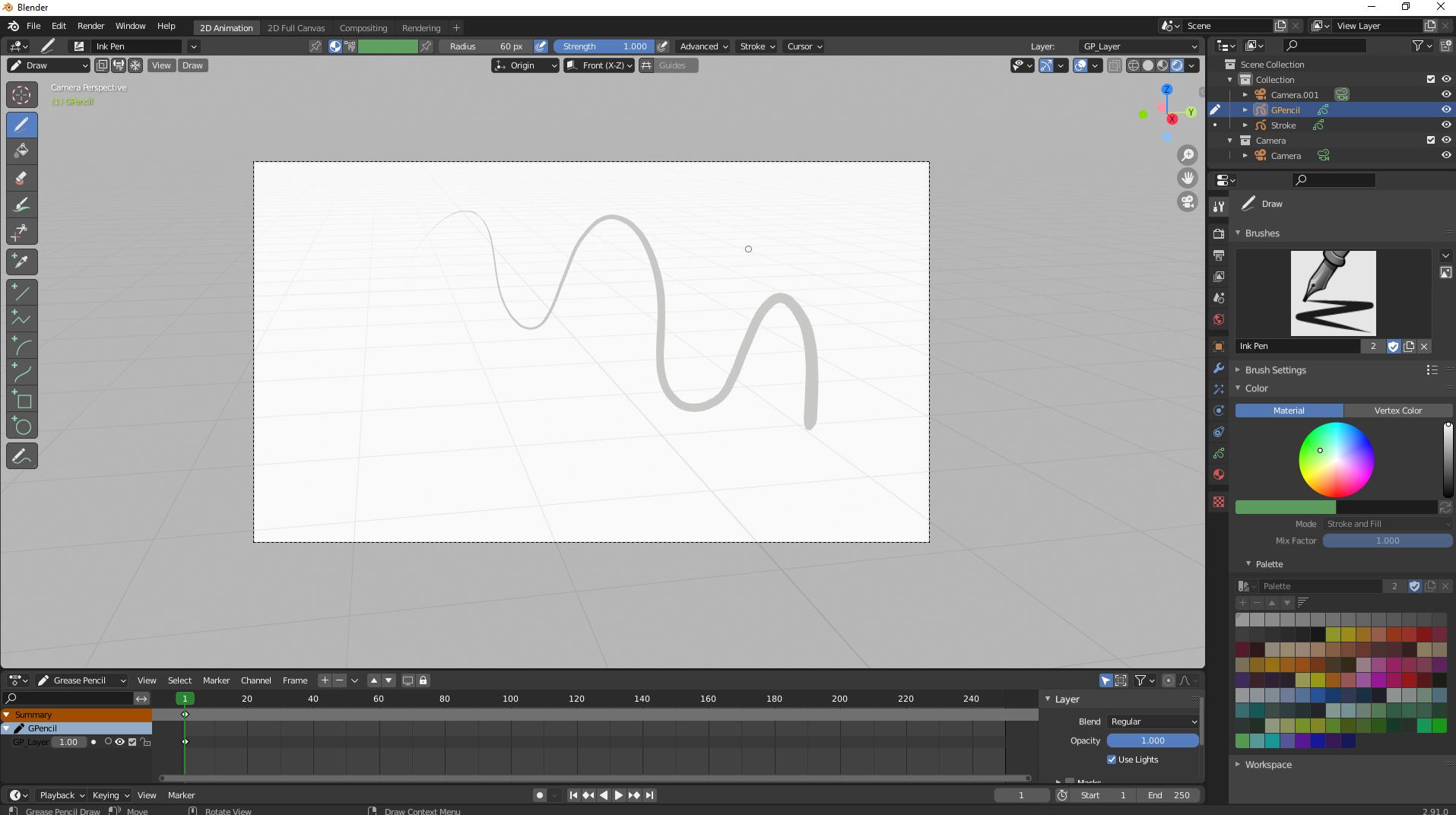Collapse the Palette panel
The image size is (1456, 815).
[x=1269, y=564]
